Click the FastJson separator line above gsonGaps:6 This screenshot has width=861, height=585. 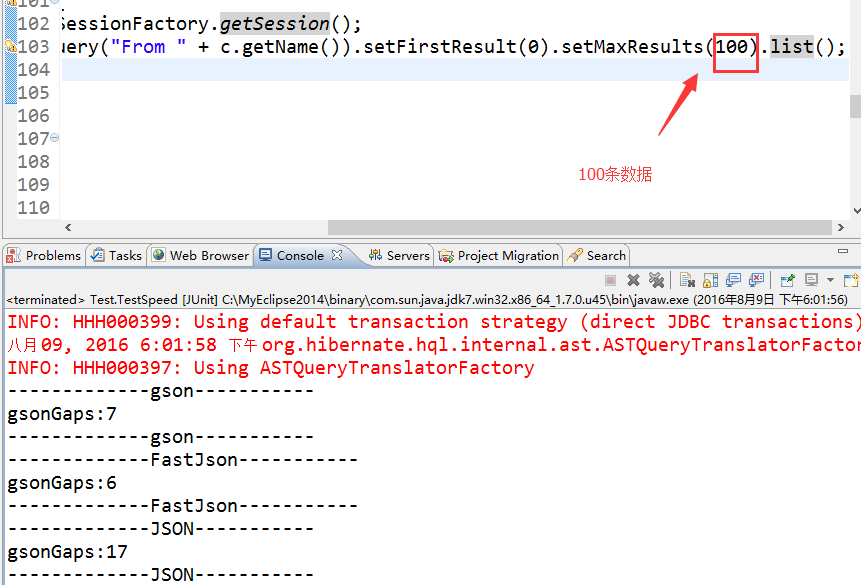pos(183,460)
